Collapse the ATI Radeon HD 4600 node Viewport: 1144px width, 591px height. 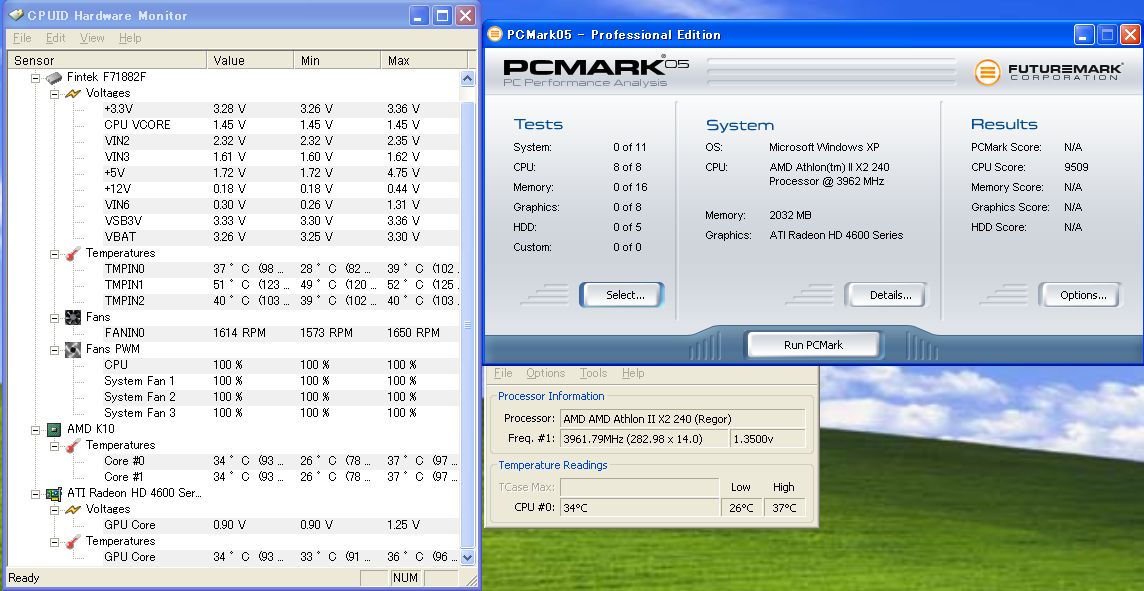pyautogui.click(x=35, y=494)
